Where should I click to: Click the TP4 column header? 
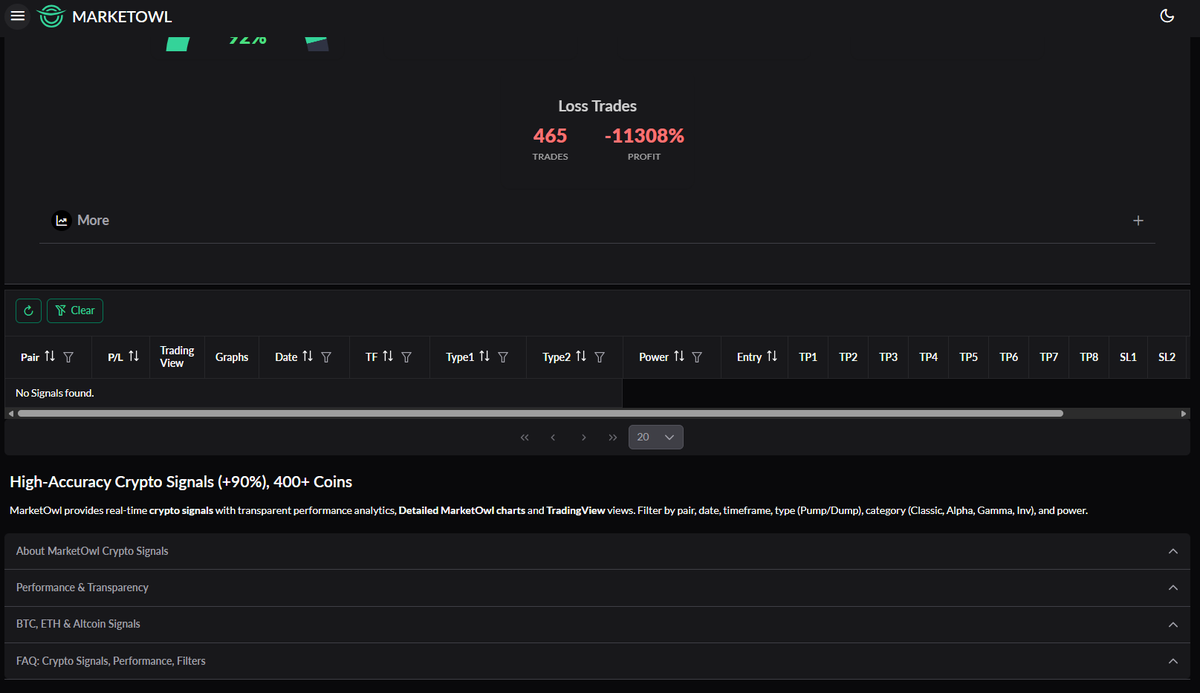(928, 357)
